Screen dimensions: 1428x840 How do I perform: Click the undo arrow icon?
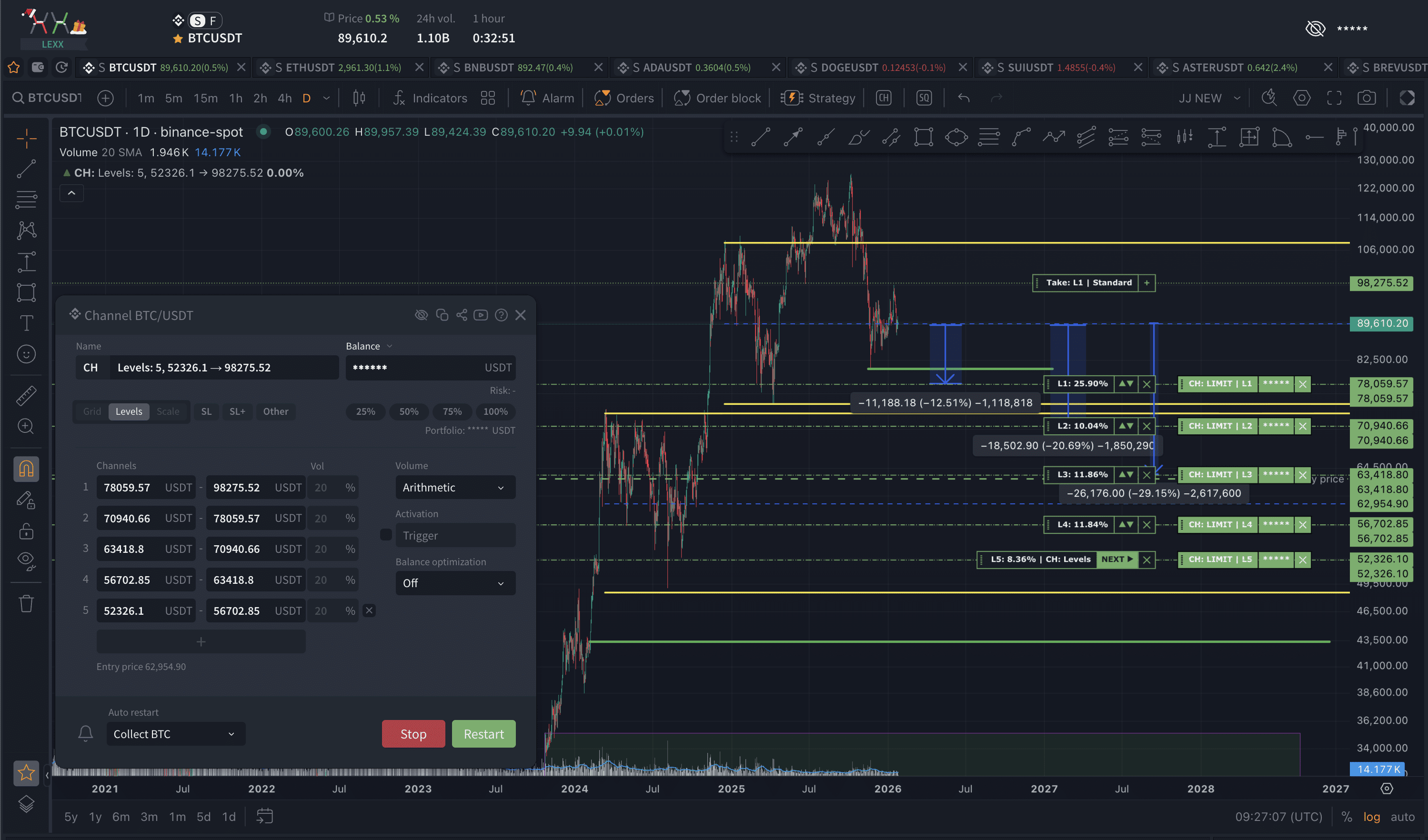pyautogui.click(x=963, y=98)
